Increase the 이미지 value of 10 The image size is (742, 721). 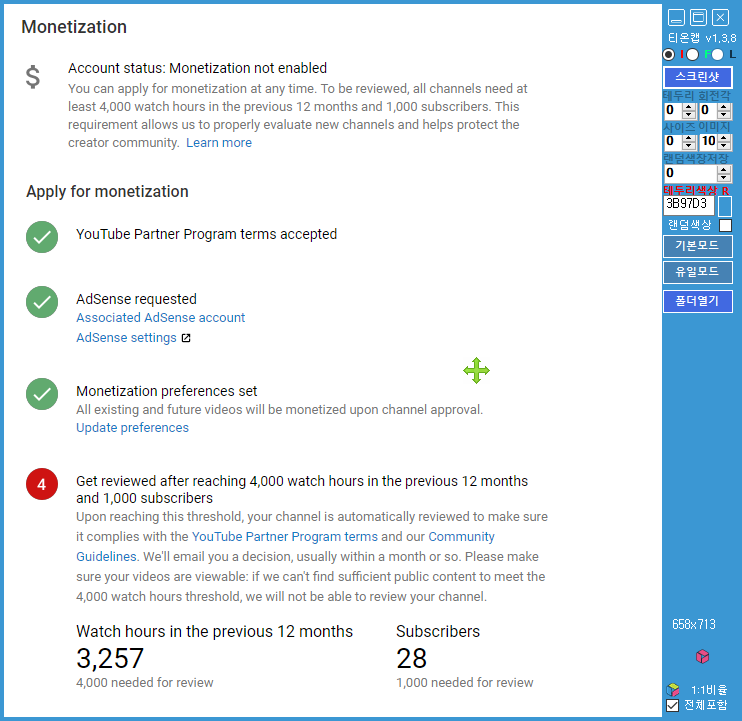point(724,138)
